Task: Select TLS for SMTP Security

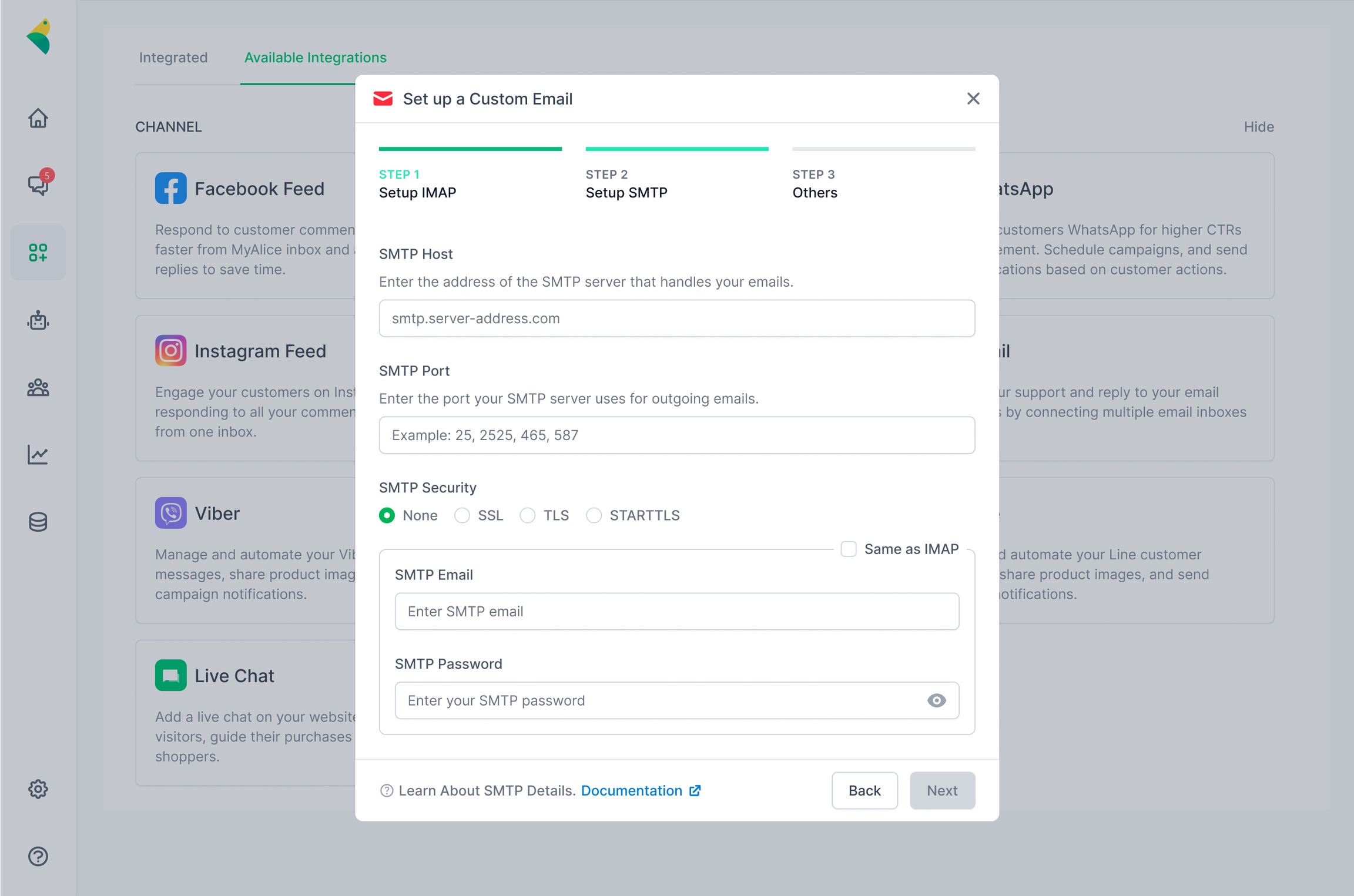Action: tap(528, 515)
